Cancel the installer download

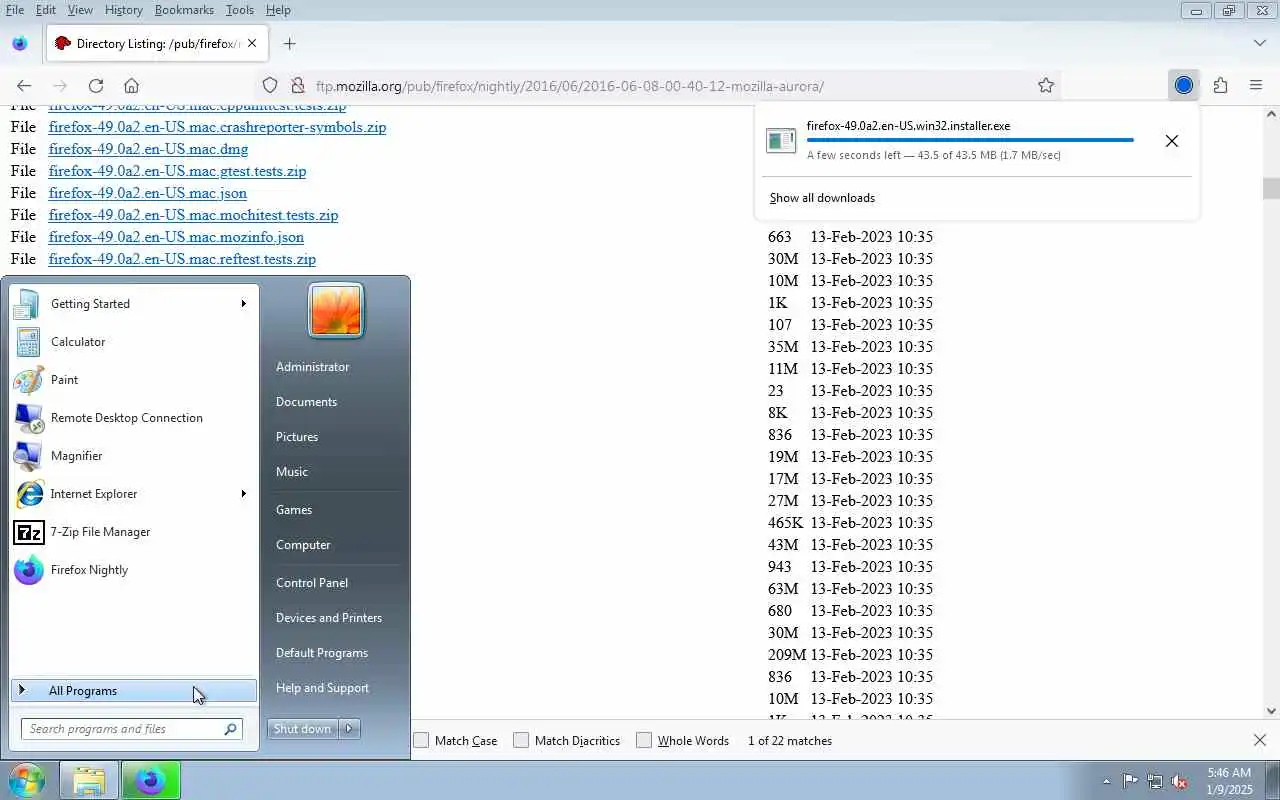[x=1172, y=141]
